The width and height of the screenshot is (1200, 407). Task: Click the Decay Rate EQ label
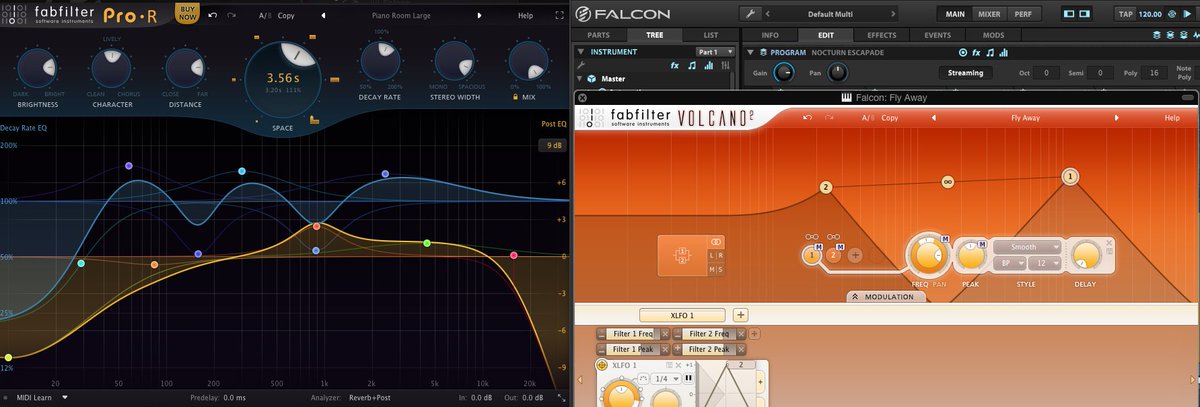[23, 128]
